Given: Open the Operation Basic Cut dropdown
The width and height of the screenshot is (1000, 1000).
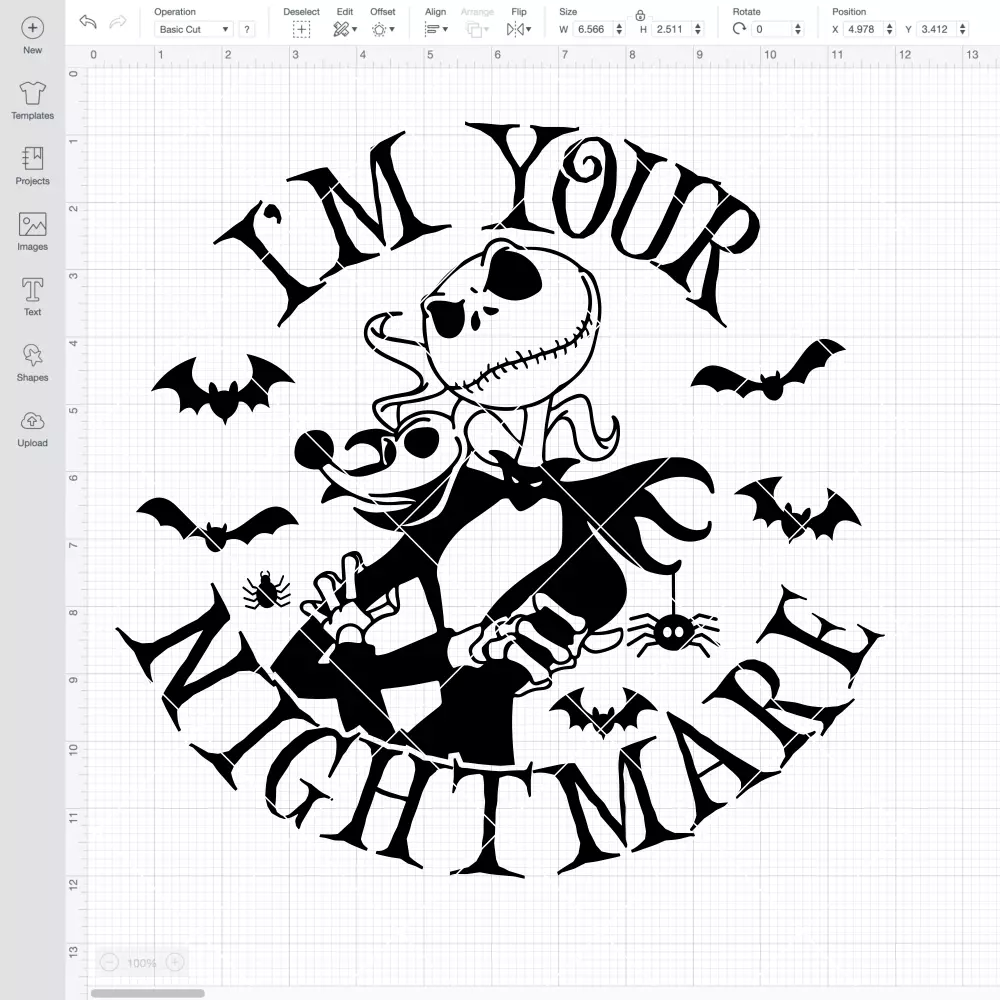Looking at the screenshot, I should pyautogui.click(x=194, y=29).
